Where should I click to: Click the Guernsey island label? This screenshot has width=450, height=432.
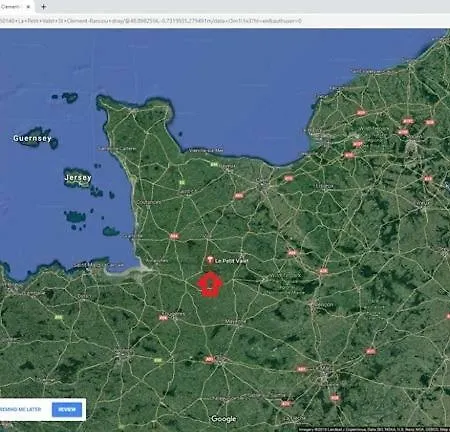32,138
